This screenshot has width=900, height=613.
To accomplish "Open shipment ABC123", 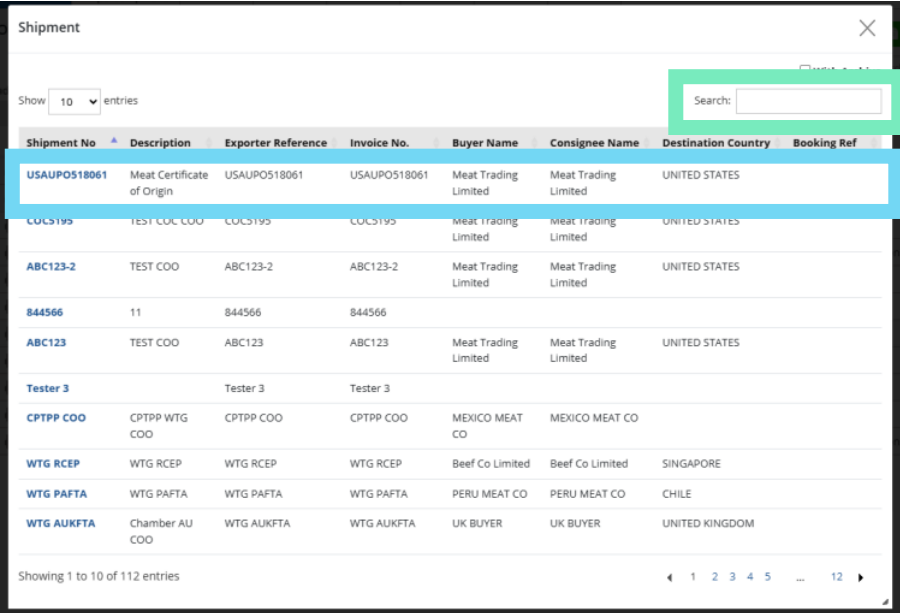I will (46, 343).
